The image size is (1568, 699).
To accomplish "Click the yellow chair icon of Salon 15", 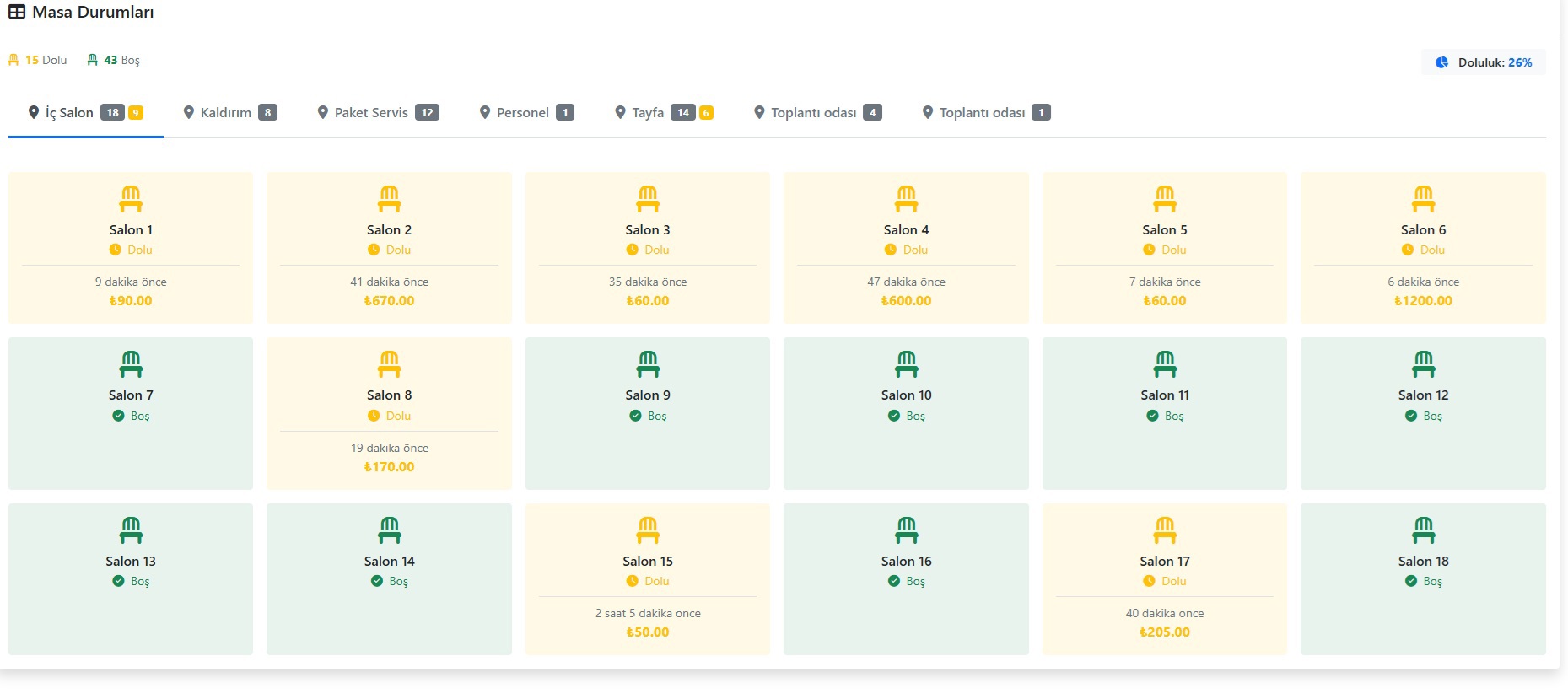I will pyautogui.click(x=648, y=530).
